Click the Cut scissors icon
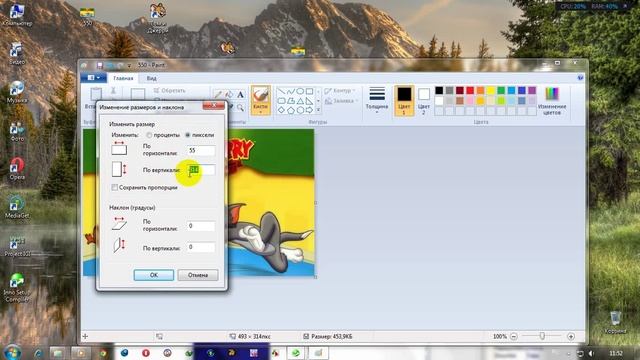 pos(113,90)
